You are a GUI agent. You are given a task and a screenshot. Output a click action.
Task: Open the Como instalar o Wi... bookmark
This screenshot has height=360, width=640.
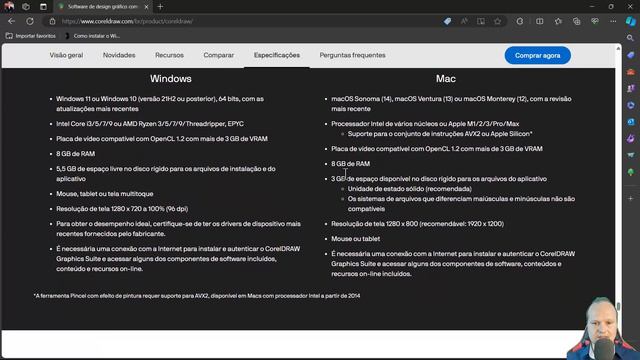[x=92, y=36]
